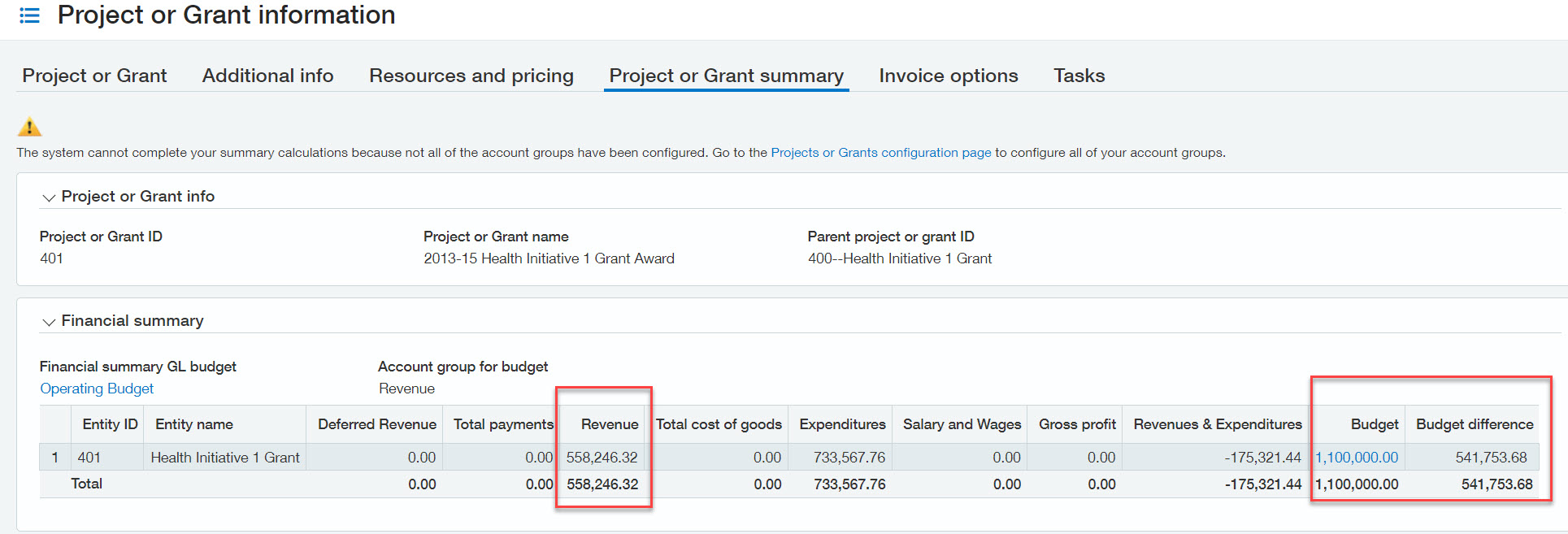The image size is (1568, 534).
Task: Open the Additional info tab
Action: pos(267,76)
